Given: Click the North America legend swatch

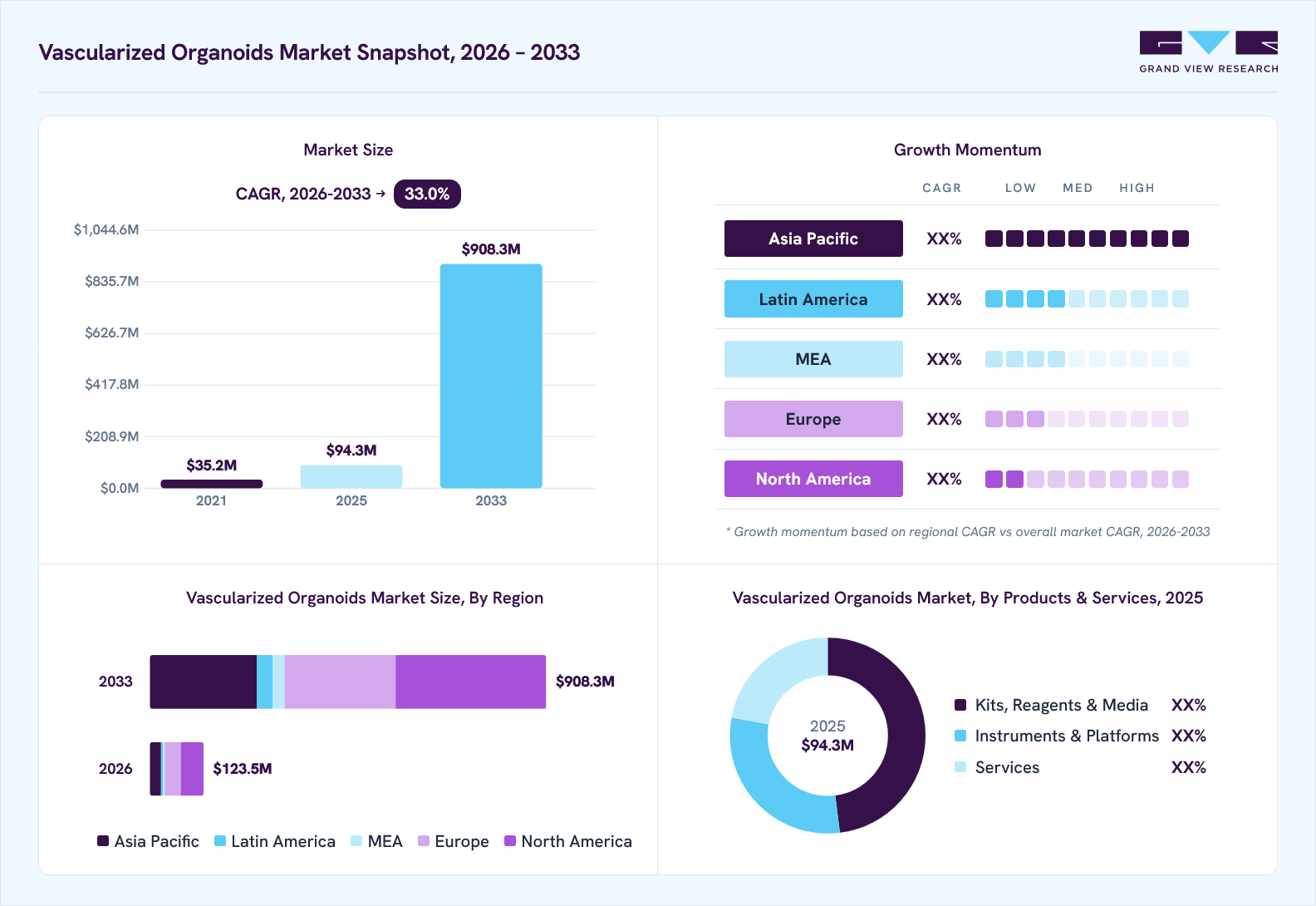Looking at the screenshot, I should click(x=510, y=841).
